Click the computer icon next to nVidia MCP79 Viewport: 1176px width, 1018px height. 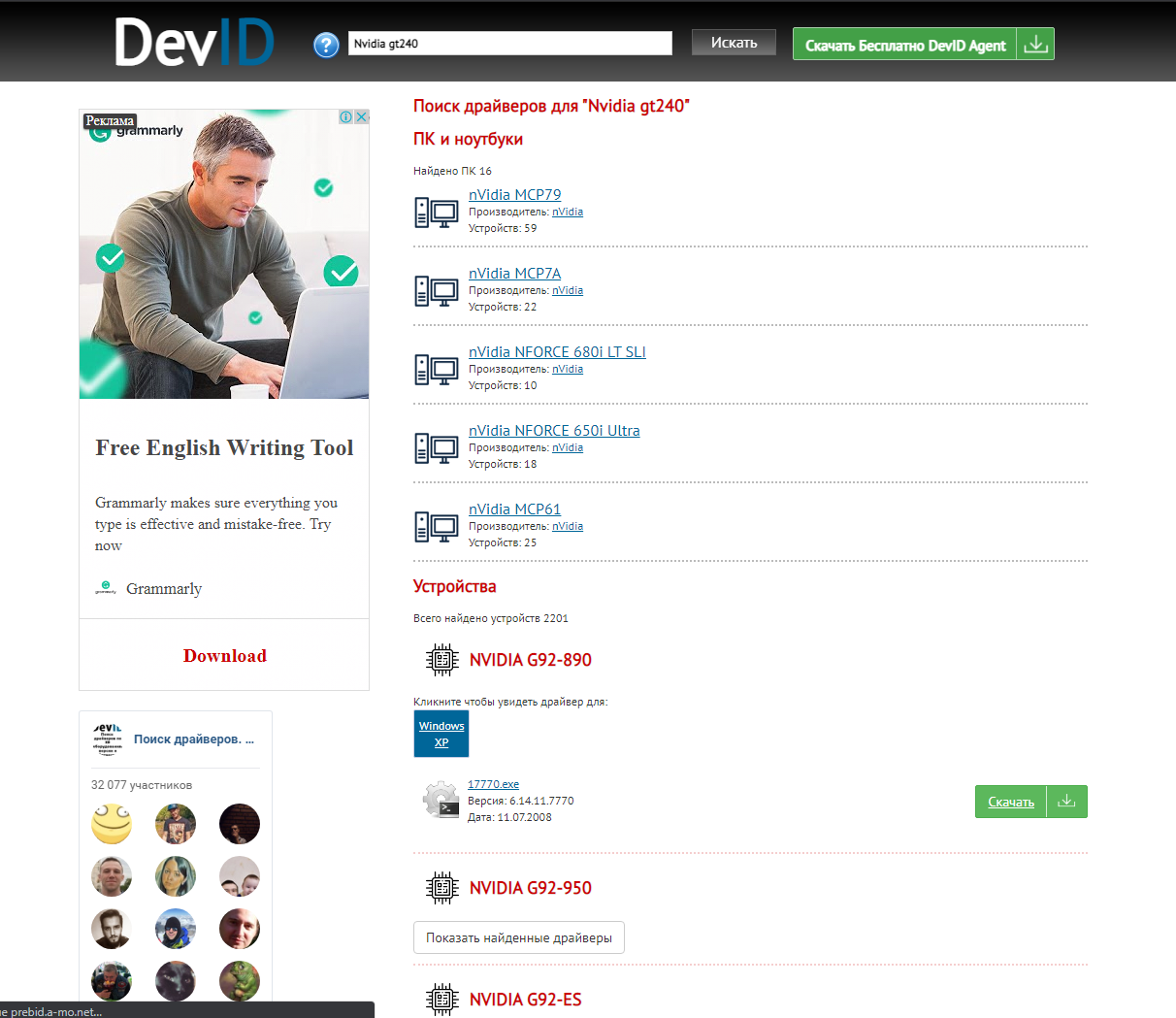click(437, 212)
